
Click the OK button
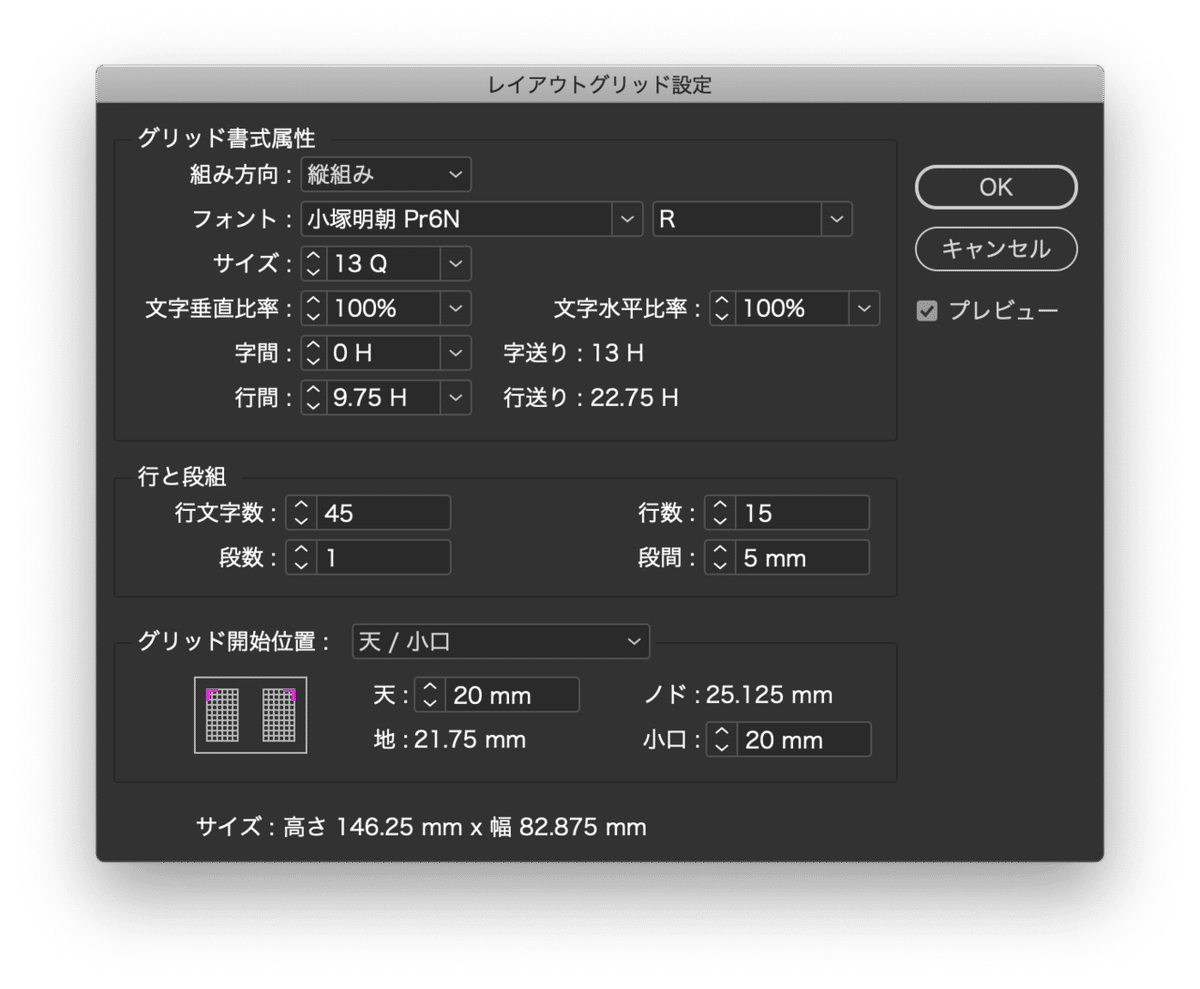pos(996,187)
